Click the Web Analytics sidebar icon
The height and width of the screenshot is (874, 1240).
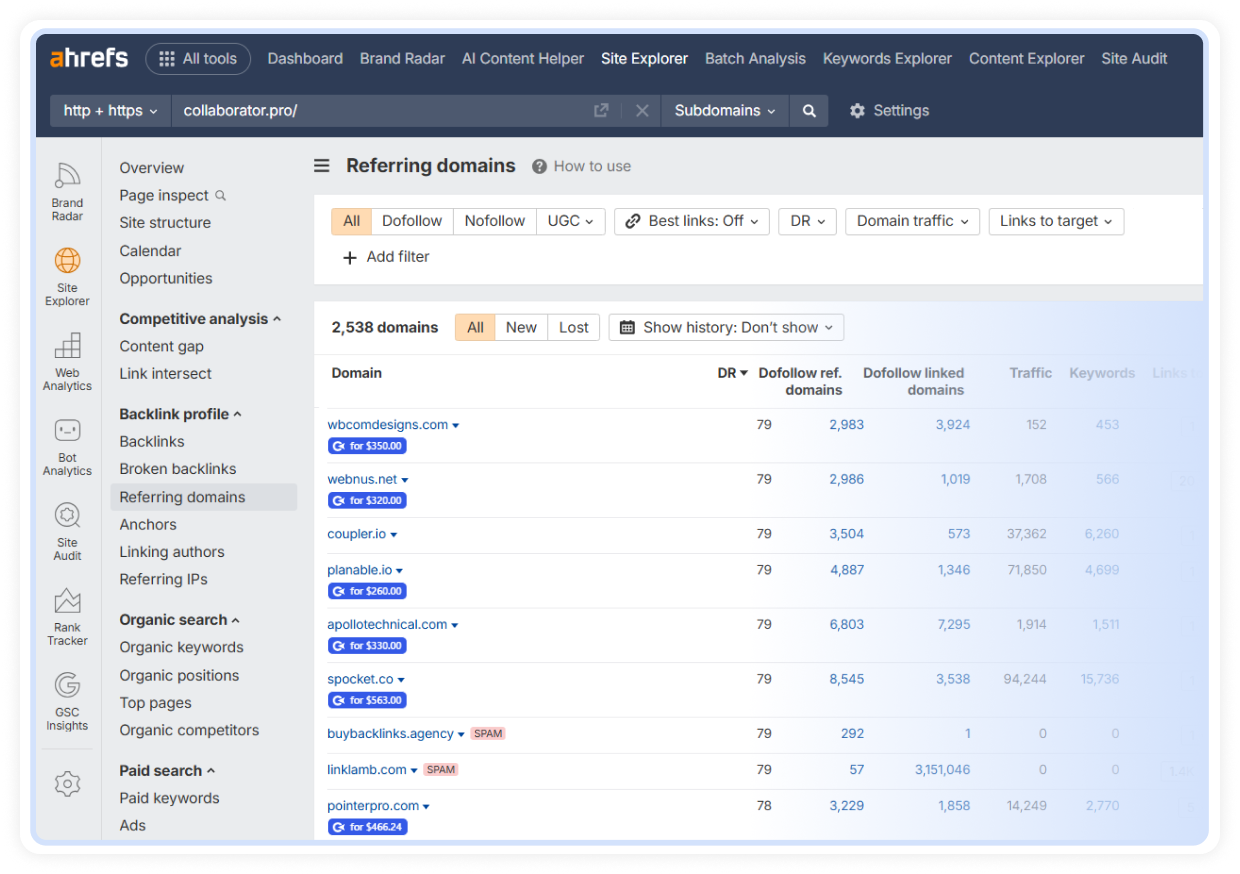coord(67,360)
